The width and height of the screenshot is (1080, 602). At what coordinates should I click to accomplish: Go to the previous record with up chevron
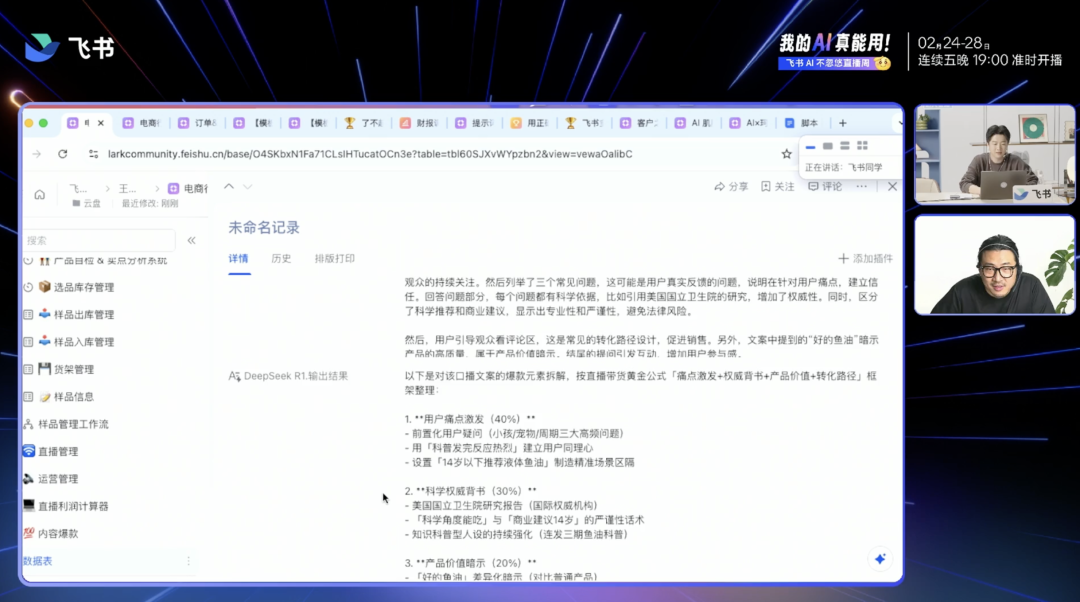coord(229,187)
